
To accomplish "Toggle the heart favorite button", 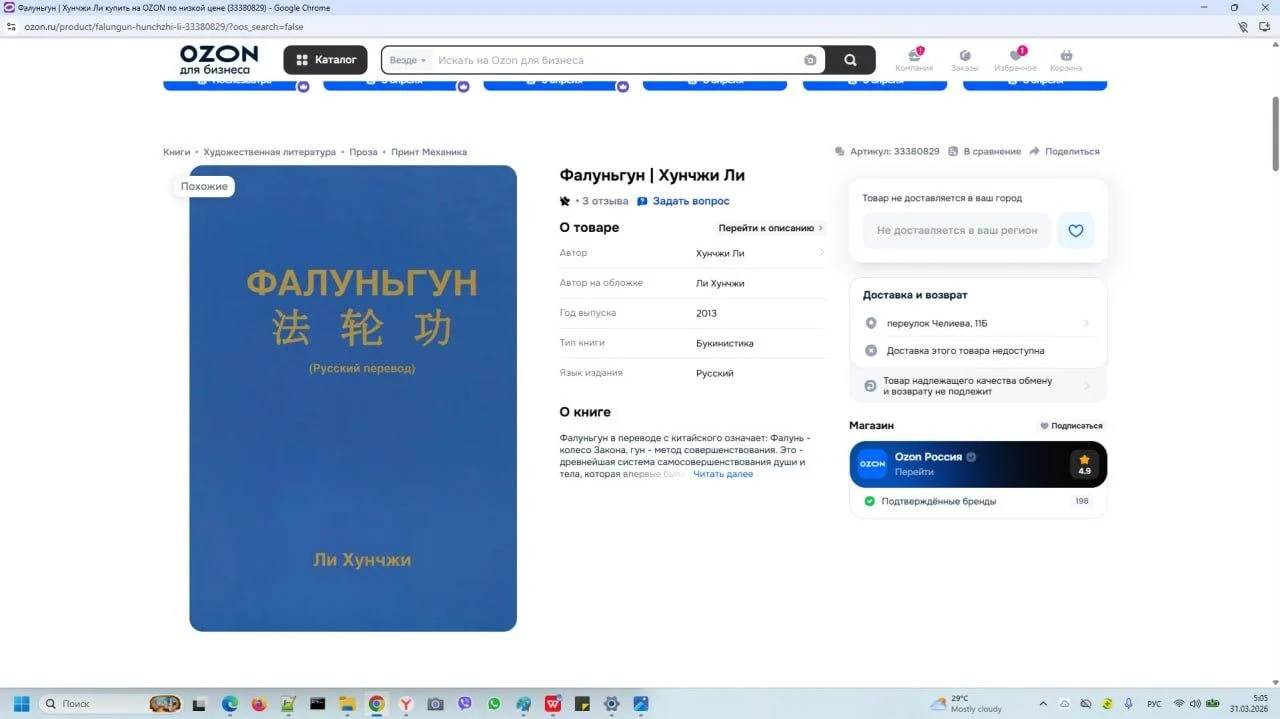I will pyautogui.click(x=1076, y=231).
